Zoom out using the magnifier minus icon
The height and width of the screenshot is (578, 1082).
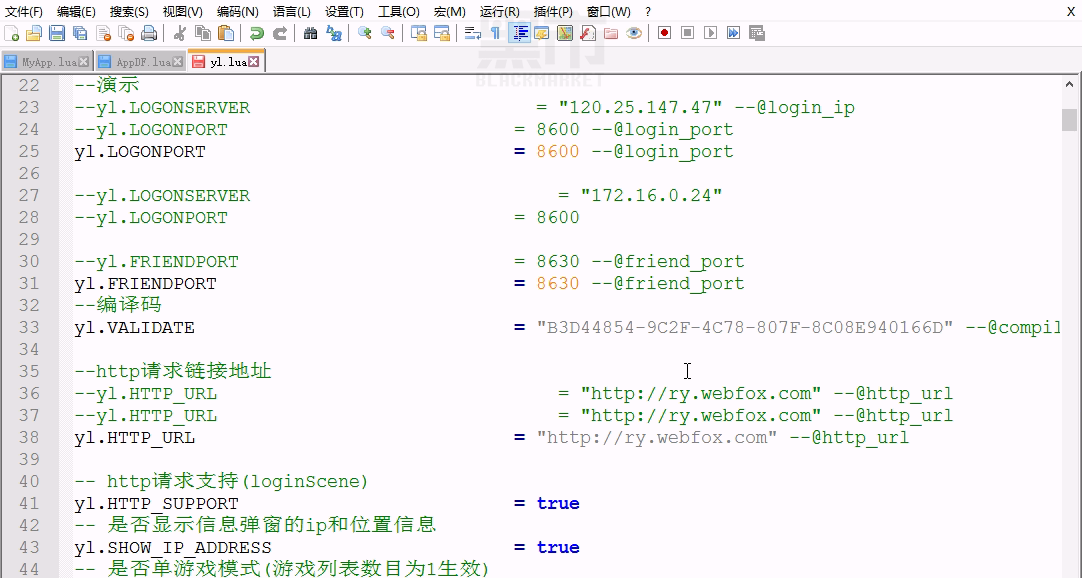[388, 33]
